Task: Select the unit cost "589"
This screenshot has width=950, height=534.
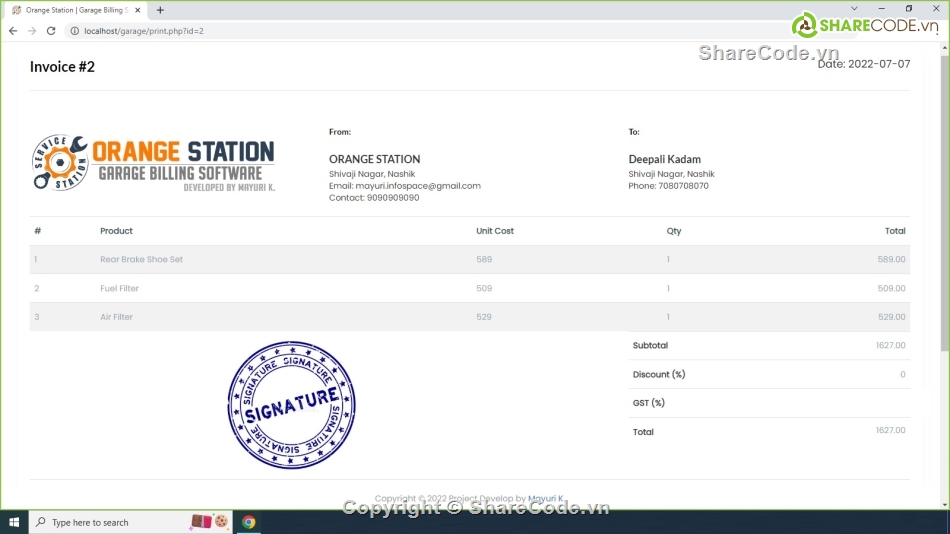Action: [x=484, y=259]
